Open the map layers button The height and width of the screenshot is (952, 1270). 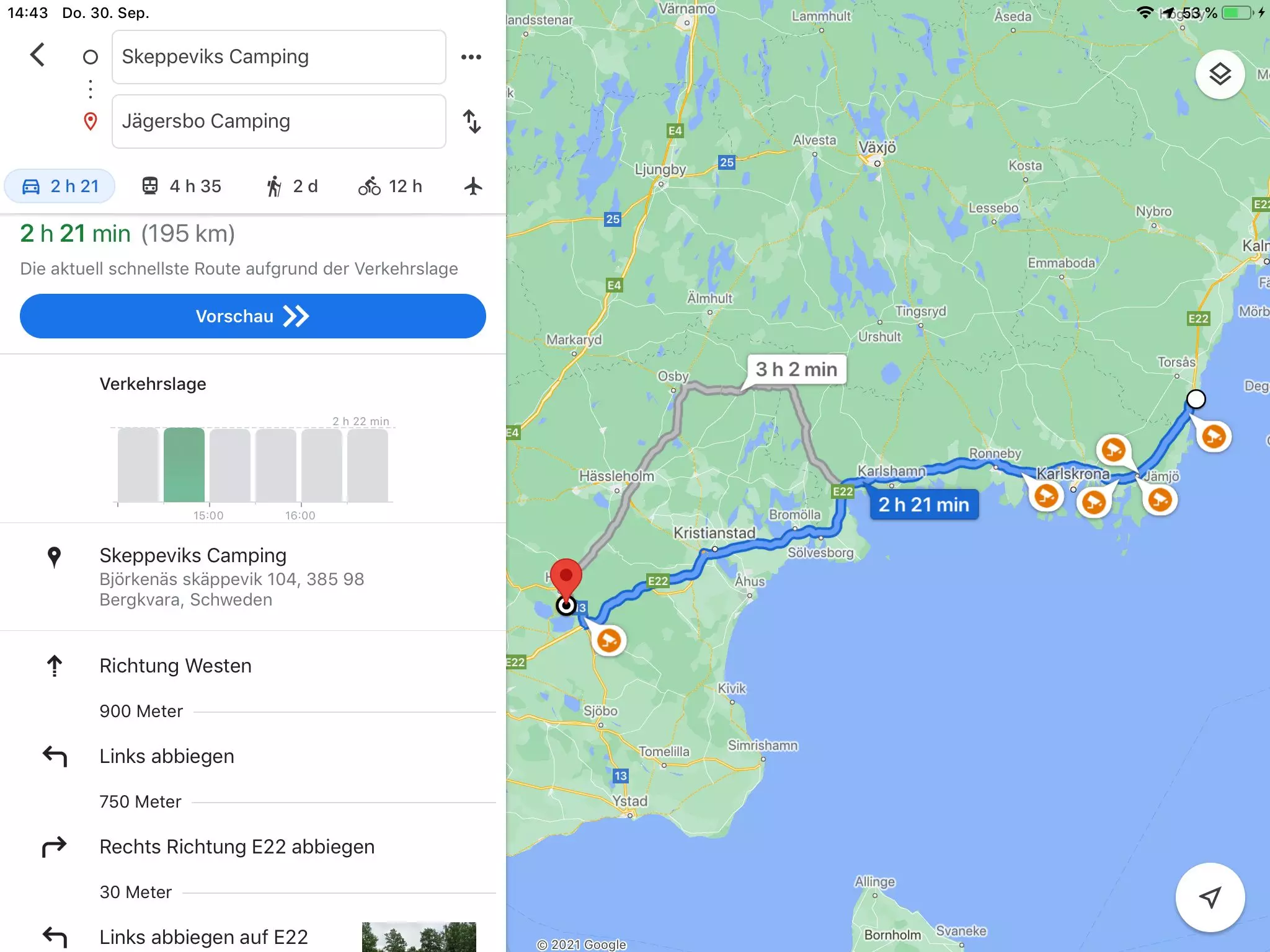point(1220,74)
